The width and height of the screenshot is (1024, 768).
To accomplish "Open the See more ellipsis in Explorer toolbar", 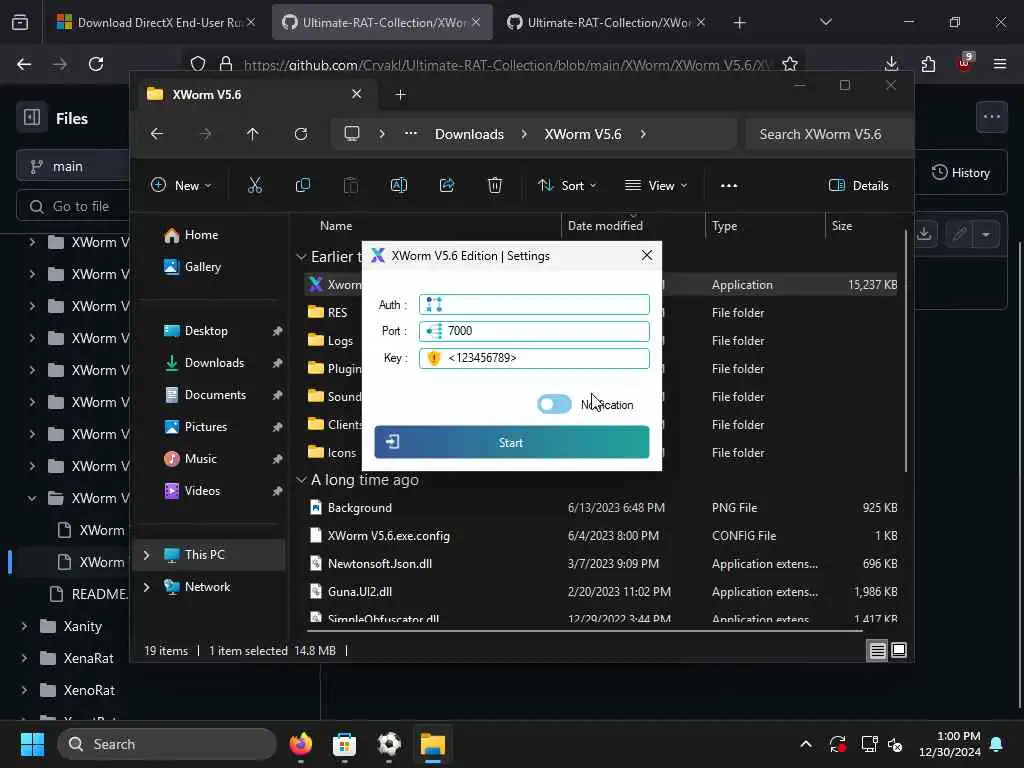I will click(729, 185).
